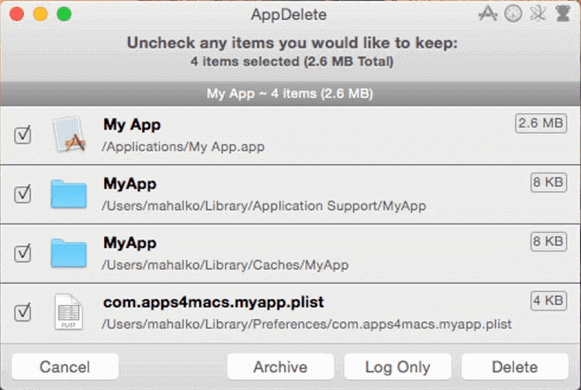Click the bold com.apps4macs.myapp.plist name
The height and width of the screenshot is (390, 581).
click(213, 302)
